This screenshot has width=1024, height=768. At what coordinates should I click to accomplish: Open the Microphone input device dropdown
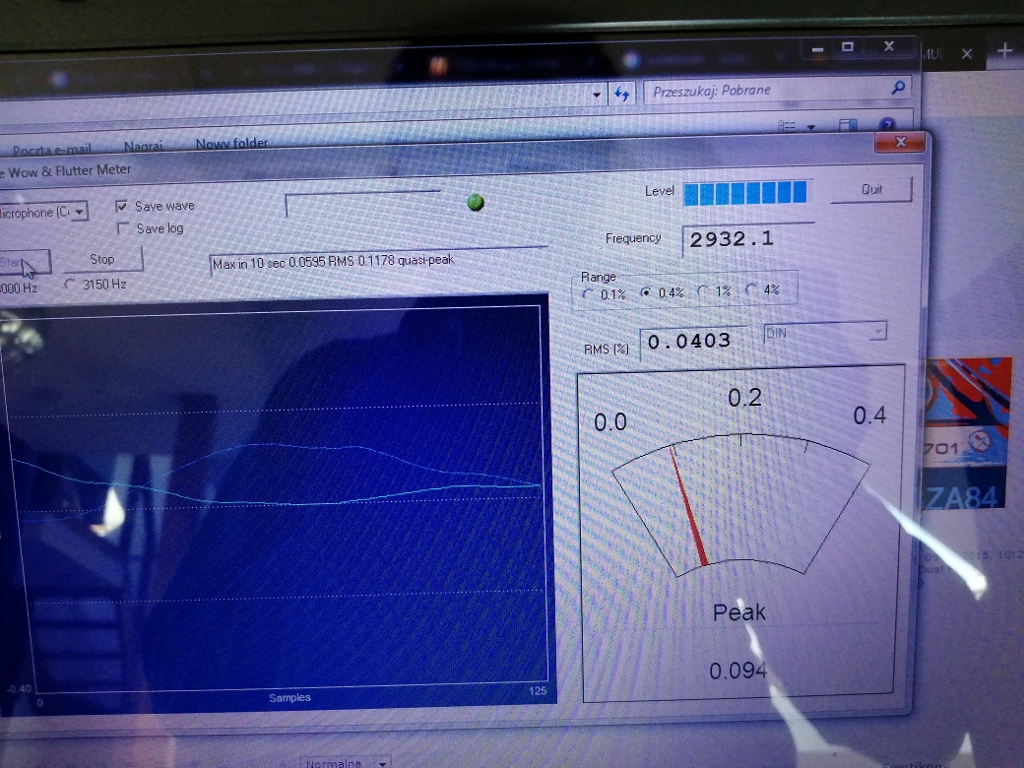click(x=79, y=212)
